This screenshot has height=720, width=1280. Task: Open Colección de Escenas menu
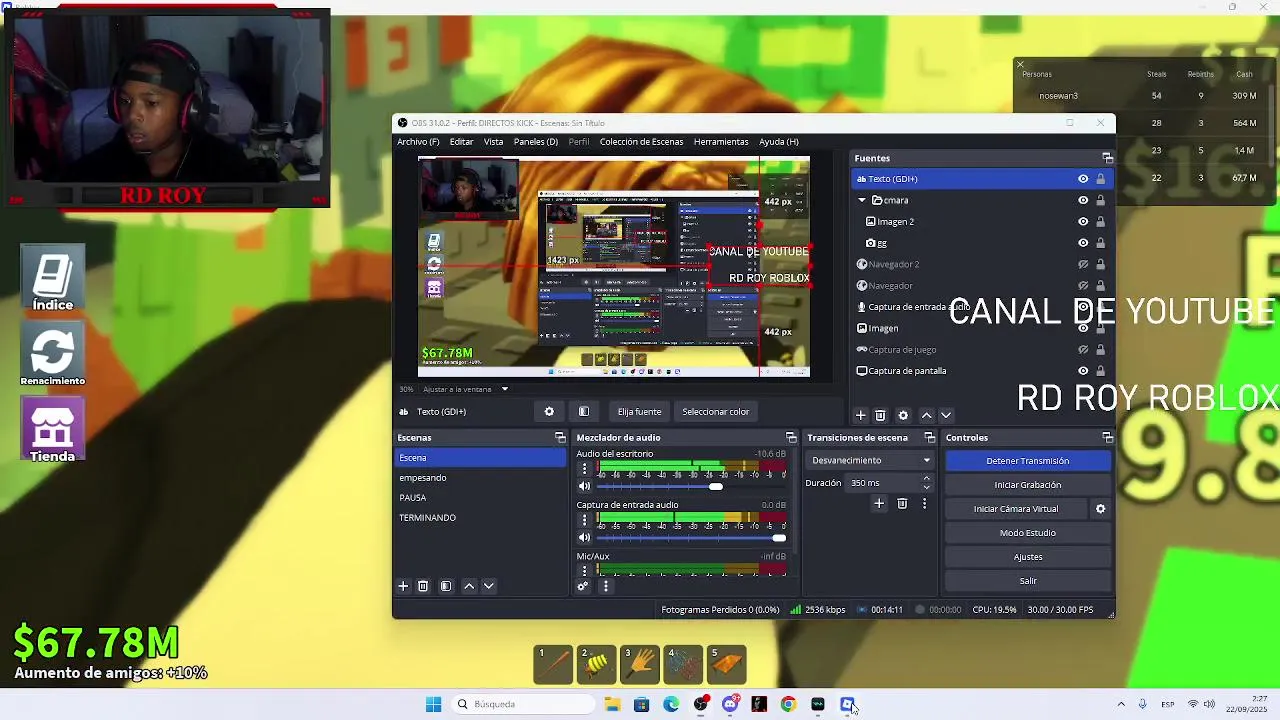coord(641,142)
